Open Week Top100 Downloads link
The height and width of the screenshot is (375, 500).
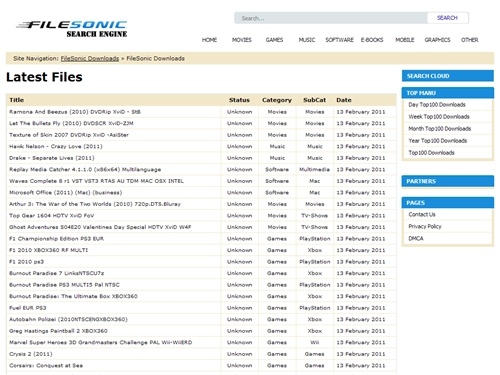point(439,117)
